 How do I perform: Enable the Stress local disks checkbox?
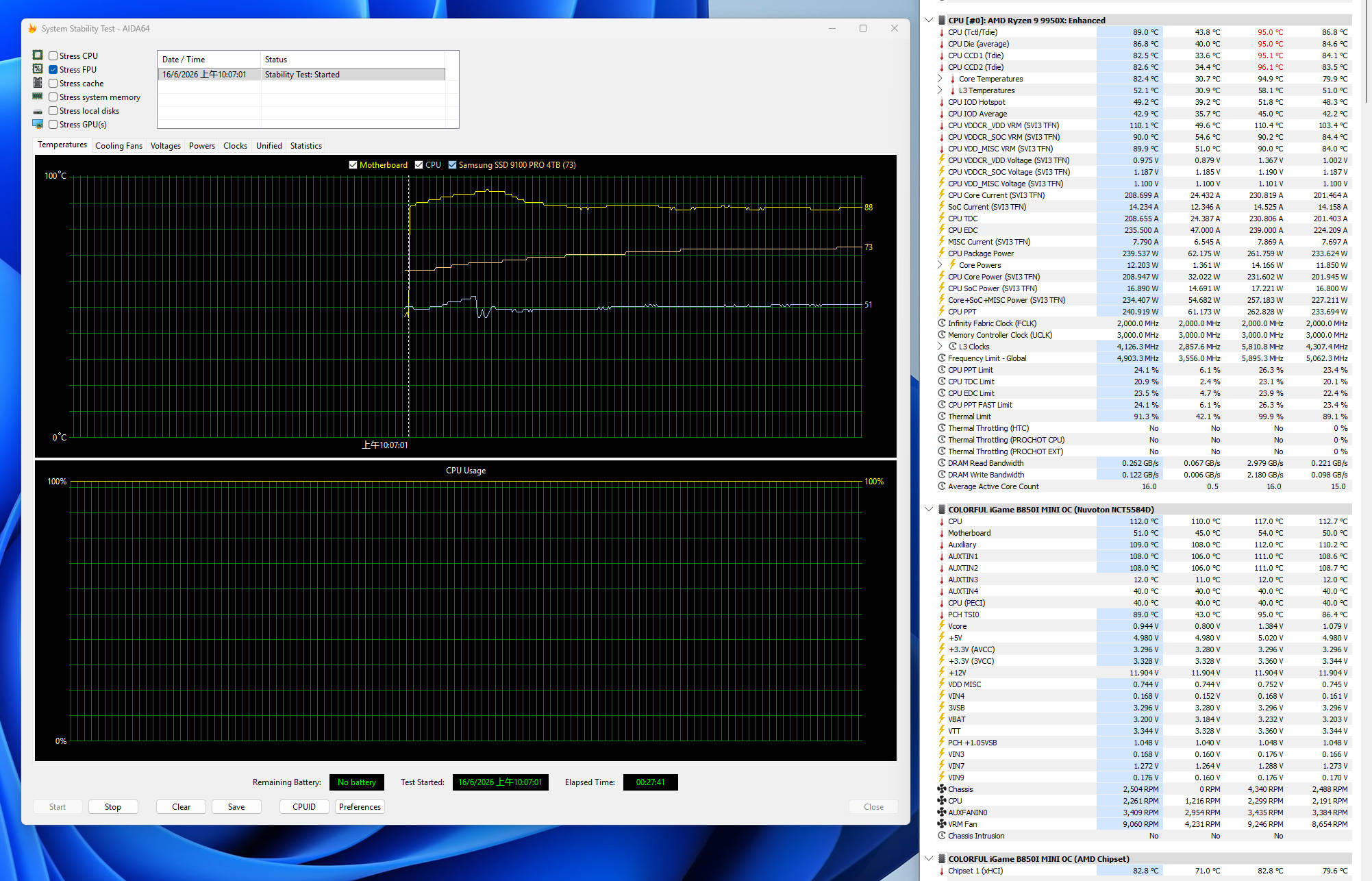(53, 111)
